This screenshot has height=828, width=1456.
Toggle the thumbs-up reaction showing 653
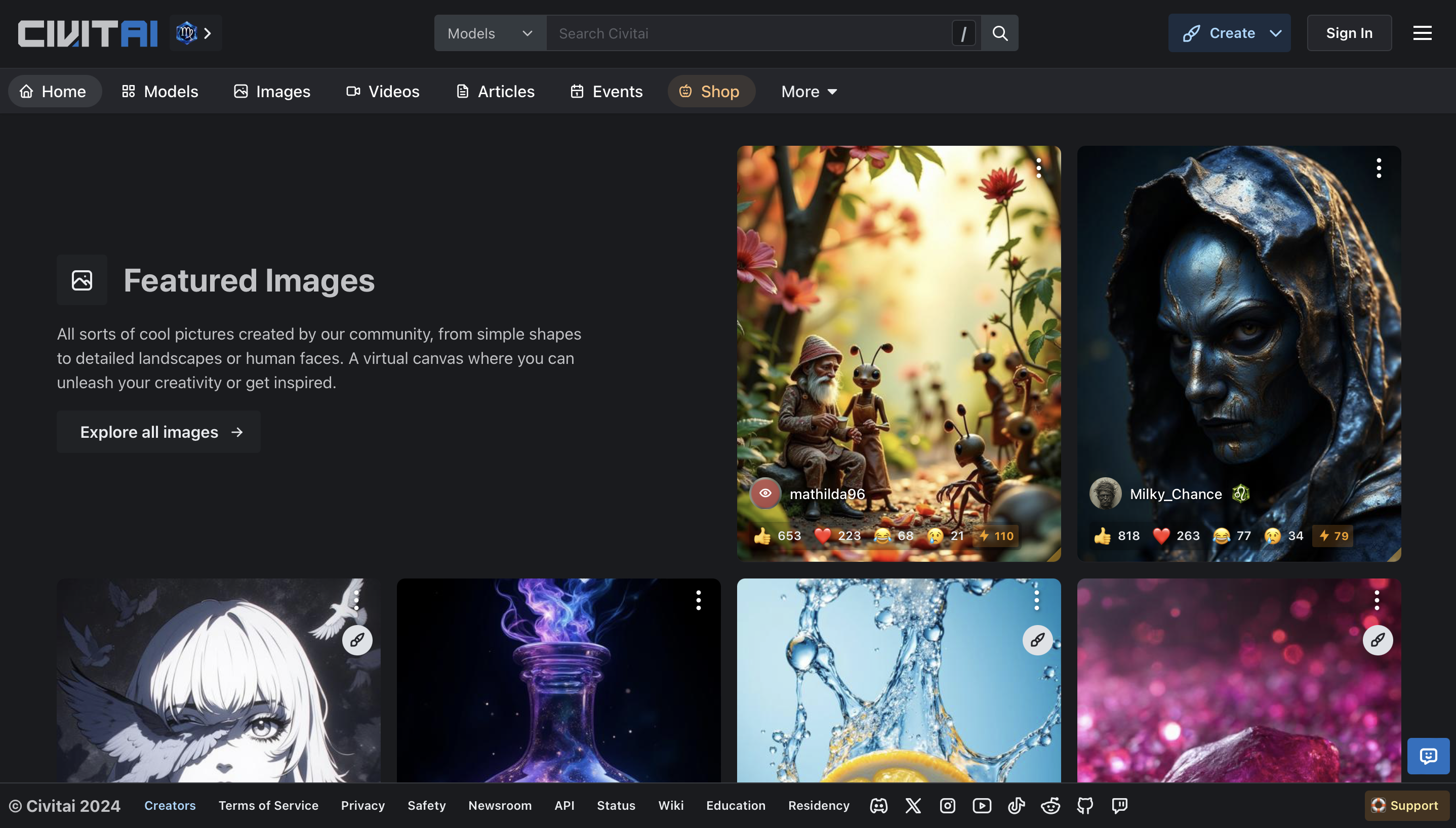[x=777, y=535]
